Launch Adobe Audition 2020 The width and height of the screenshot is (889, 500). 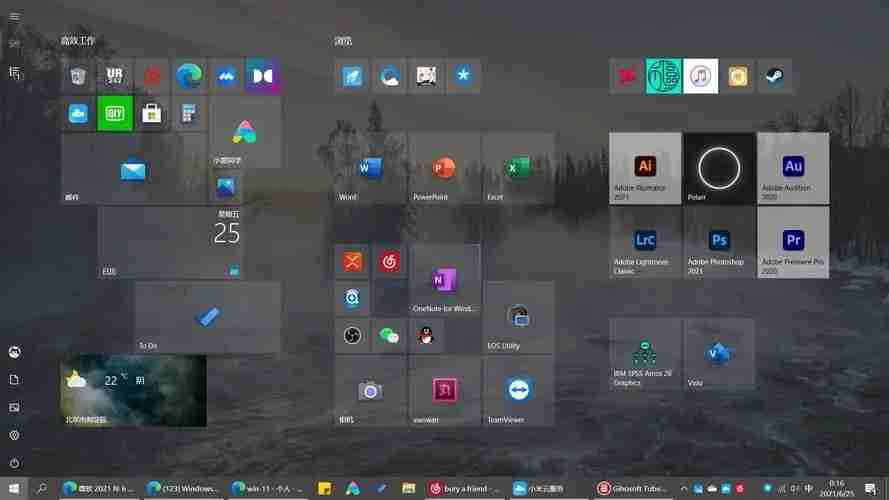coord(793,168)
